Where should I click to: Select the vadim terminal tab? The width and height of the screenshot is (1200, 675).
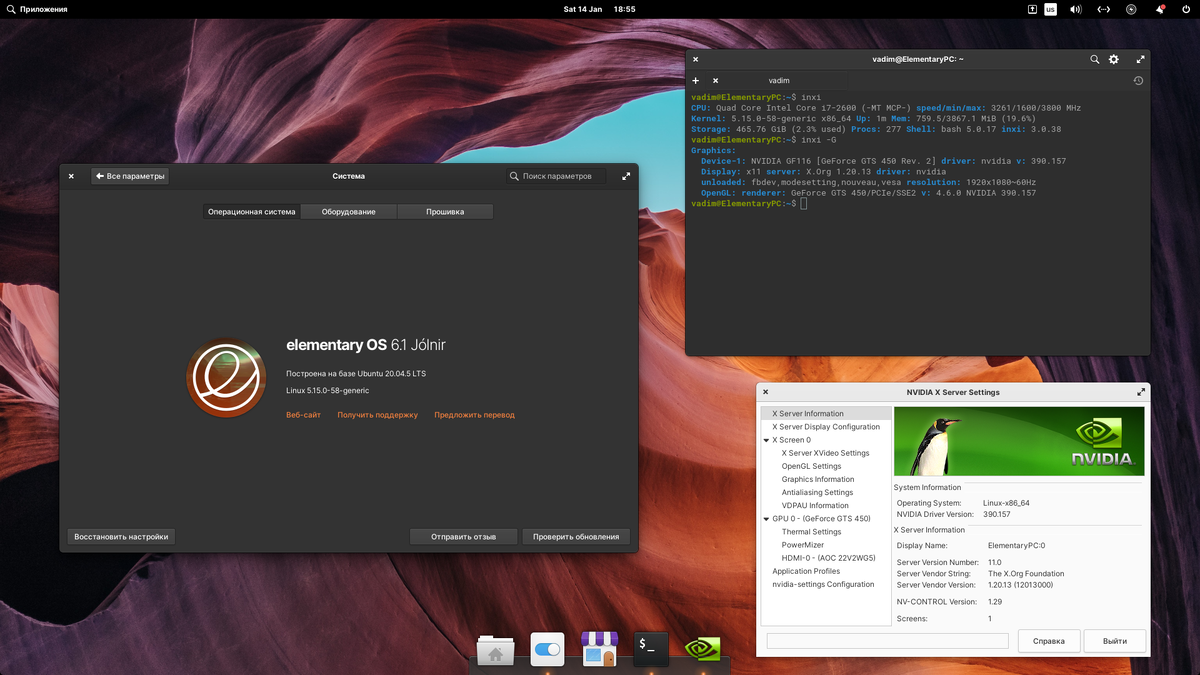click(x=779, y=80)
